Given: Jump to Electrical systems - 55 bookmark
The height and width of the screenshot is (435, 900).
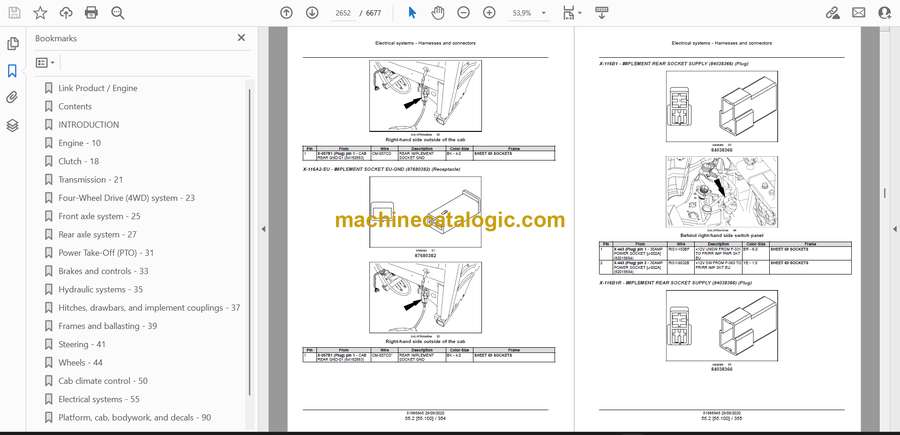Looking at the screenshot, I should click(x=99, y=399).
